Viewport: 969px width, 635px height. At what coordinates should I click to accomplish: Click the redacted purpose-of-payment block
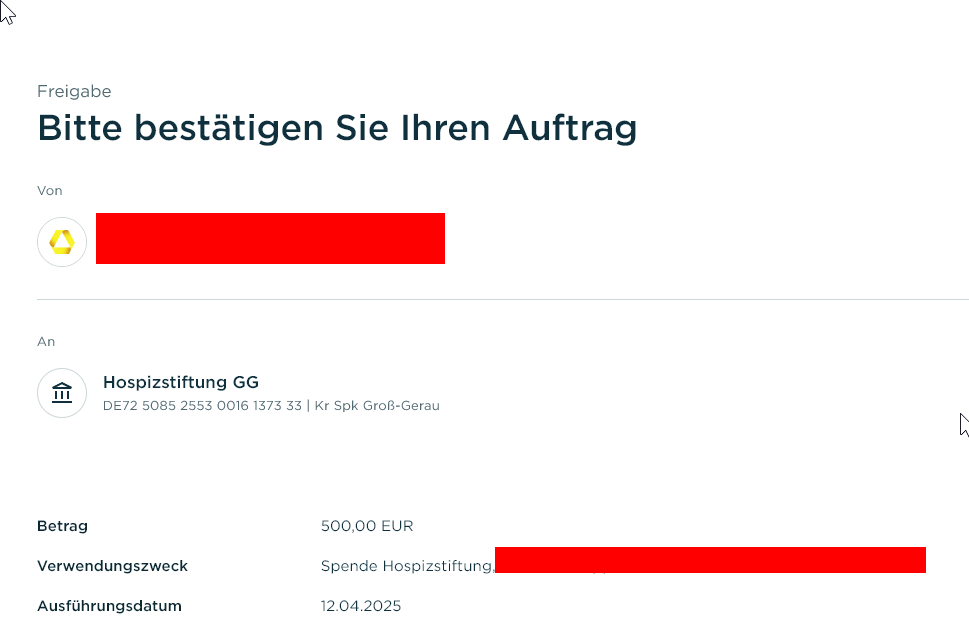coord(710,560)
